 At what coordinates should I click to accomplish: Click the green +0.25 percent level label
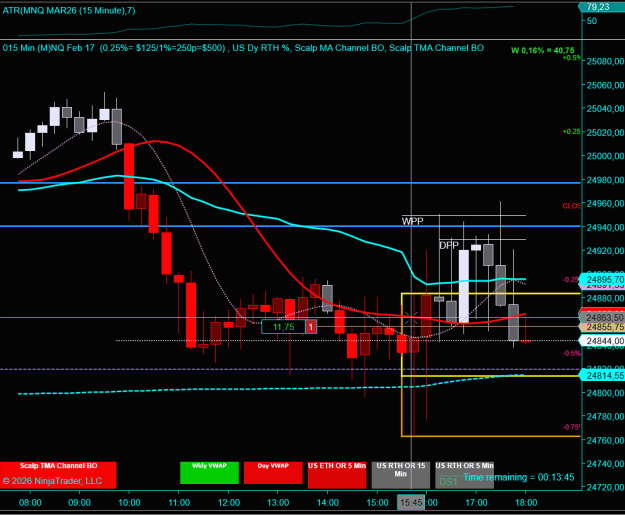571,132
